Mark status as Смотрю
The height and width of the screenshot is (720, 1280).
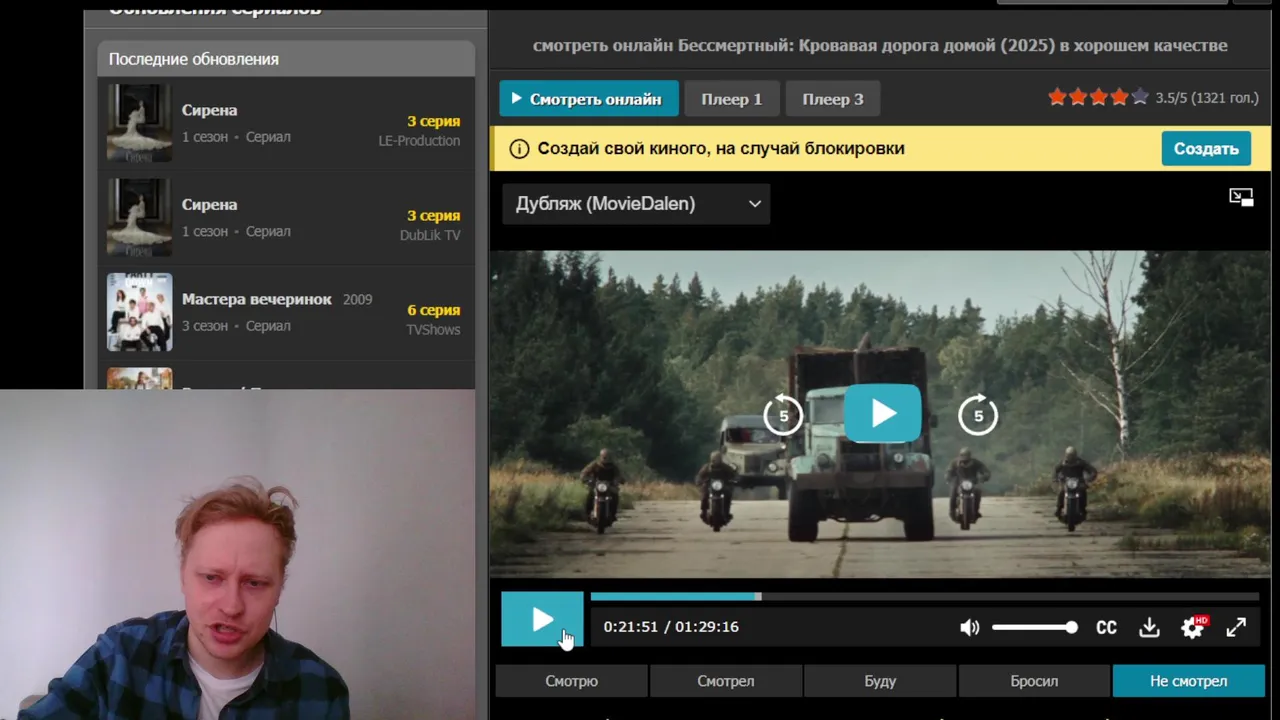(571, 681)
